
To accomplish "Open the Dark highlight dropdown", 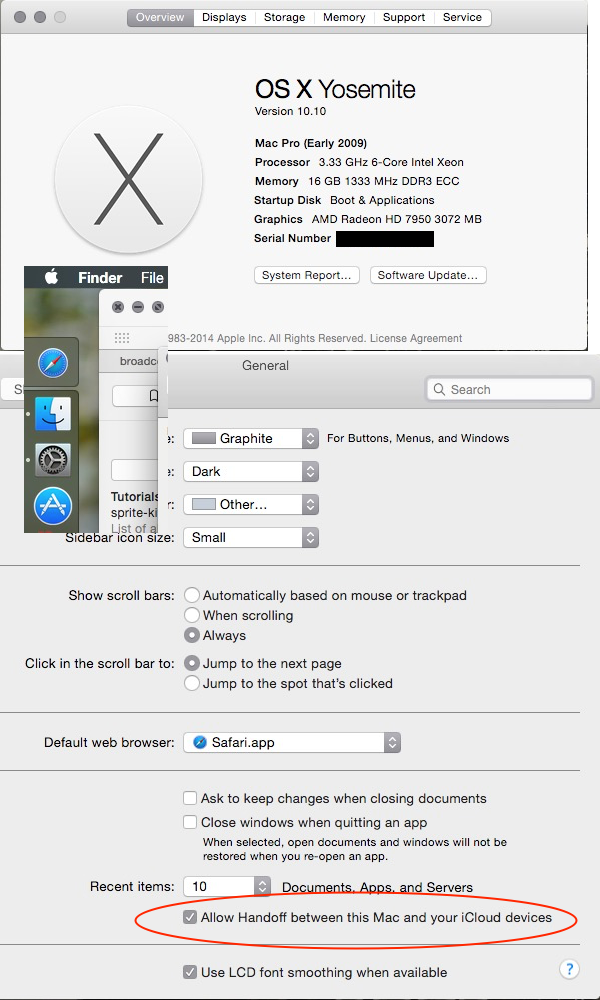I will click(251, 471).
